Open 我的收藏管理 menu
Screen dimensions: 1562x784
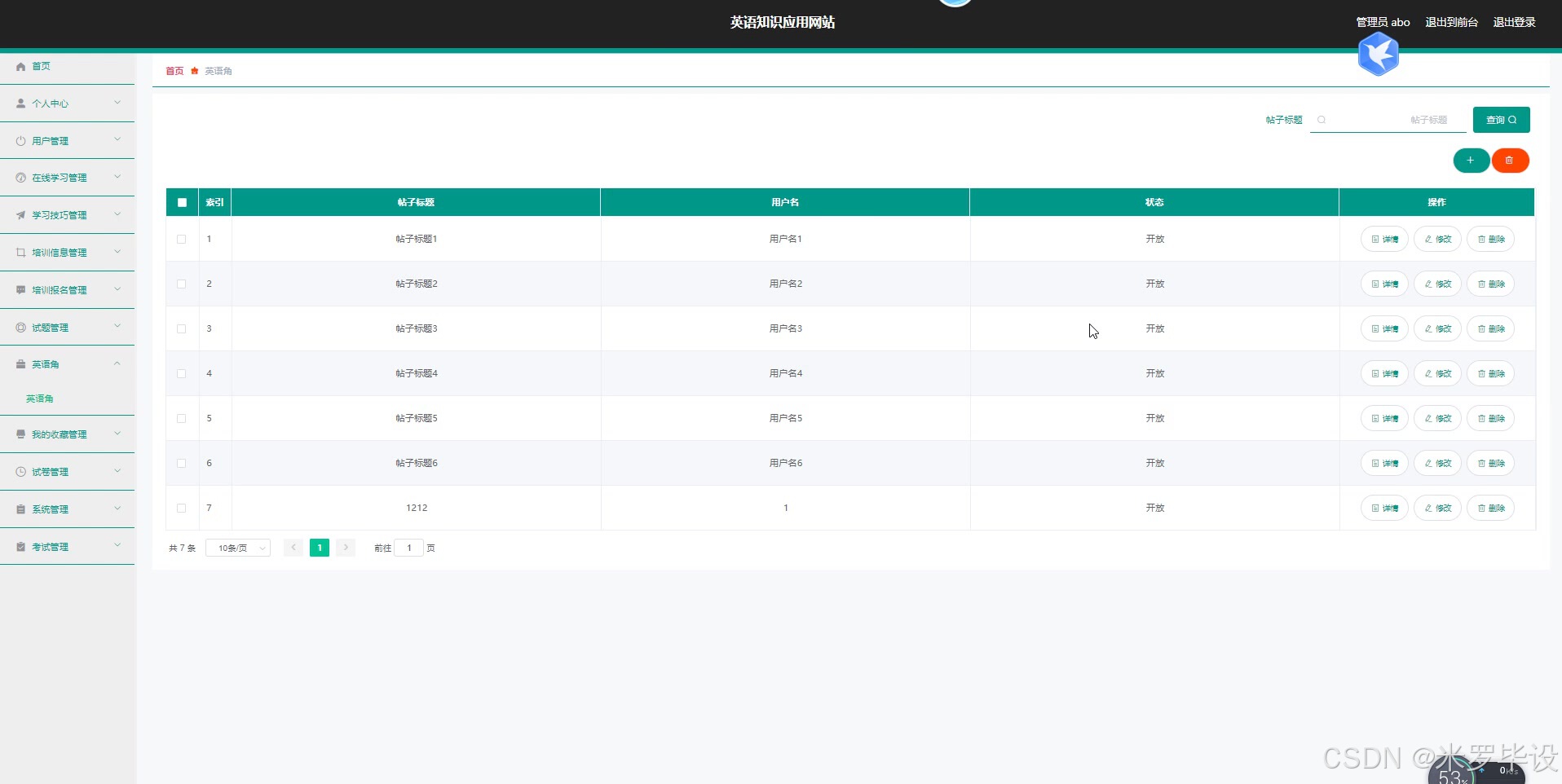click(x=67, y=434)
